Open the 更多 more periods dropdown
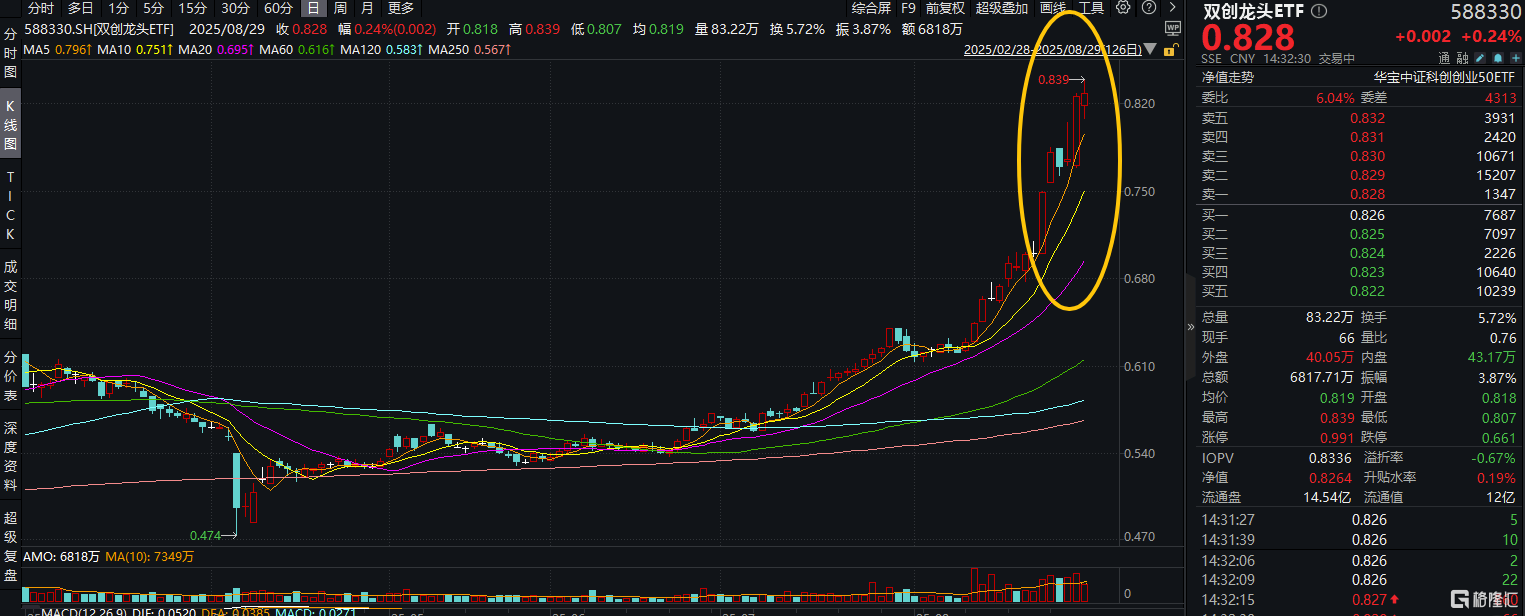This screenshot has width=1525, height=616. [x=401, y=8]
